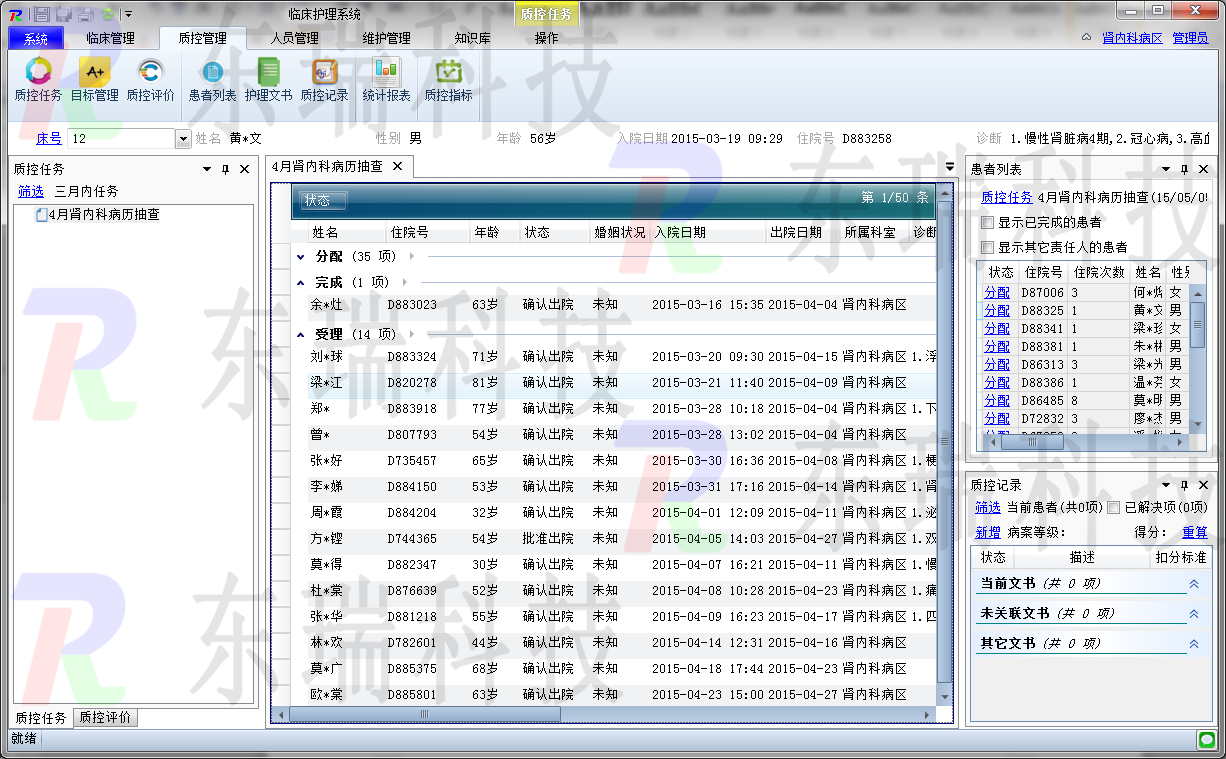Open the 患者列表 ribbon tool
The width and height of the screenshot is (1226, 759).
[x=212, y=80]
